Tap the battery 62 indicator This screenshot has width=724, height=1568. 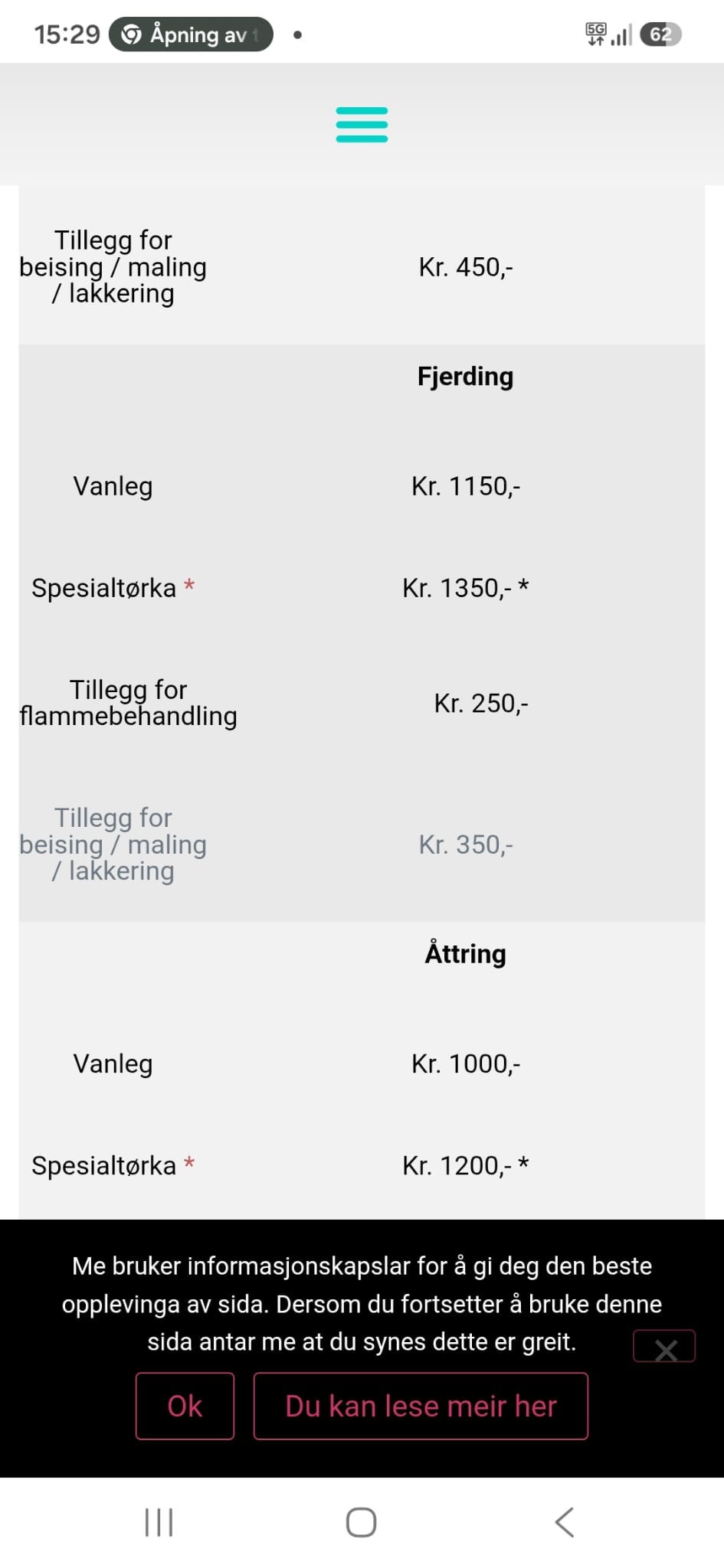click(660, 34)
